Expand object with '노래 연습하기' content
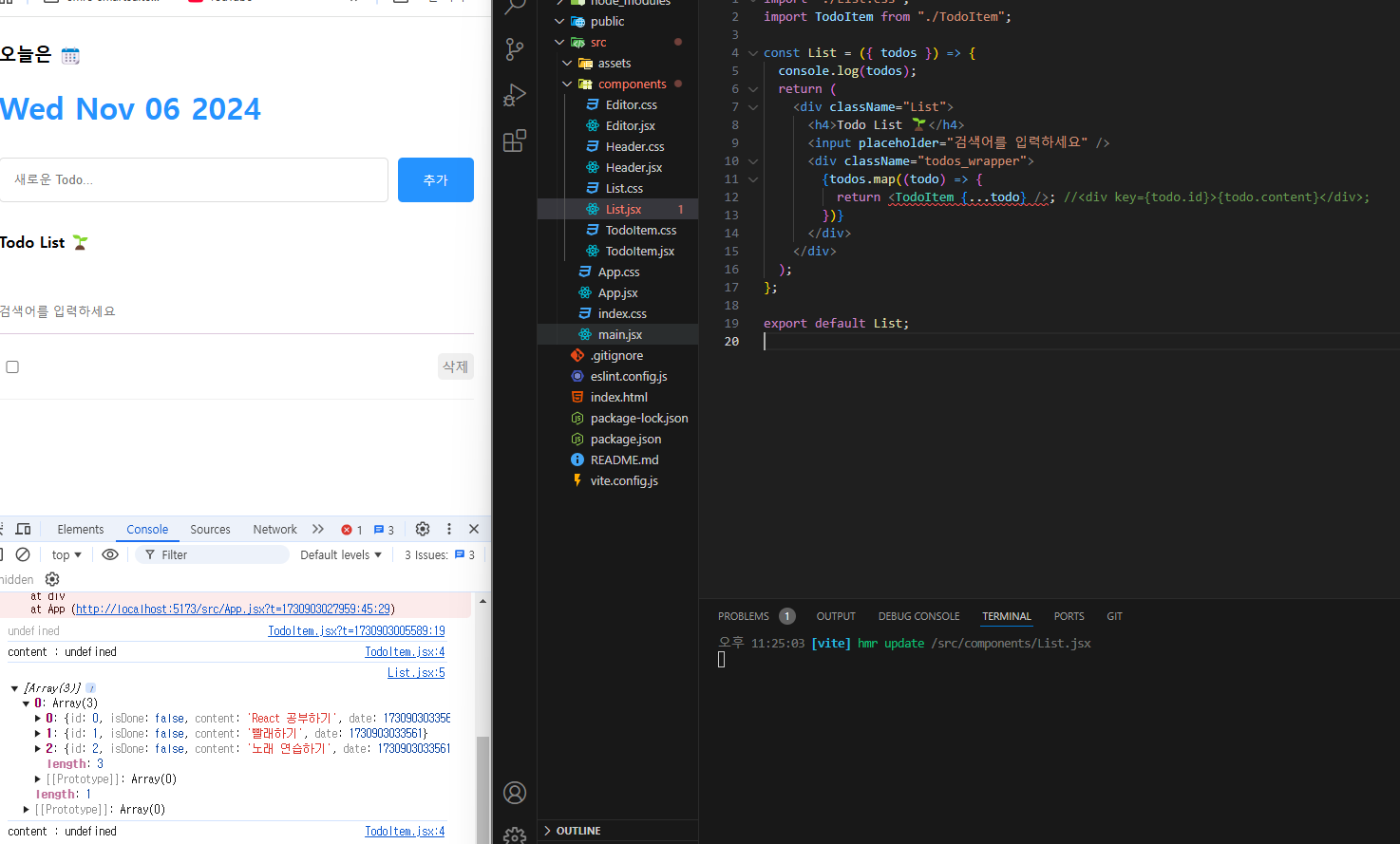The width and height of the screenshot is (1400, 844). [x=37, y=749]
